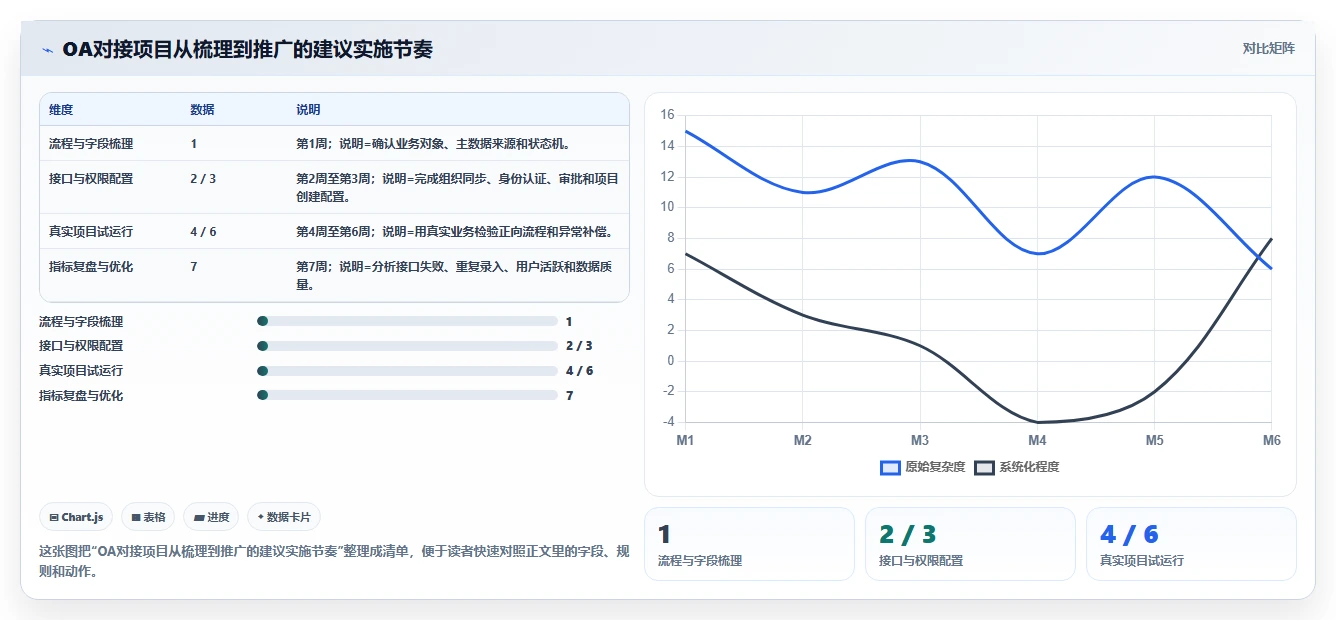Toggle the 原始复杂度 legend item
Screen dimensions: 1336x620
pyautogui.click(x=922, y=467)
